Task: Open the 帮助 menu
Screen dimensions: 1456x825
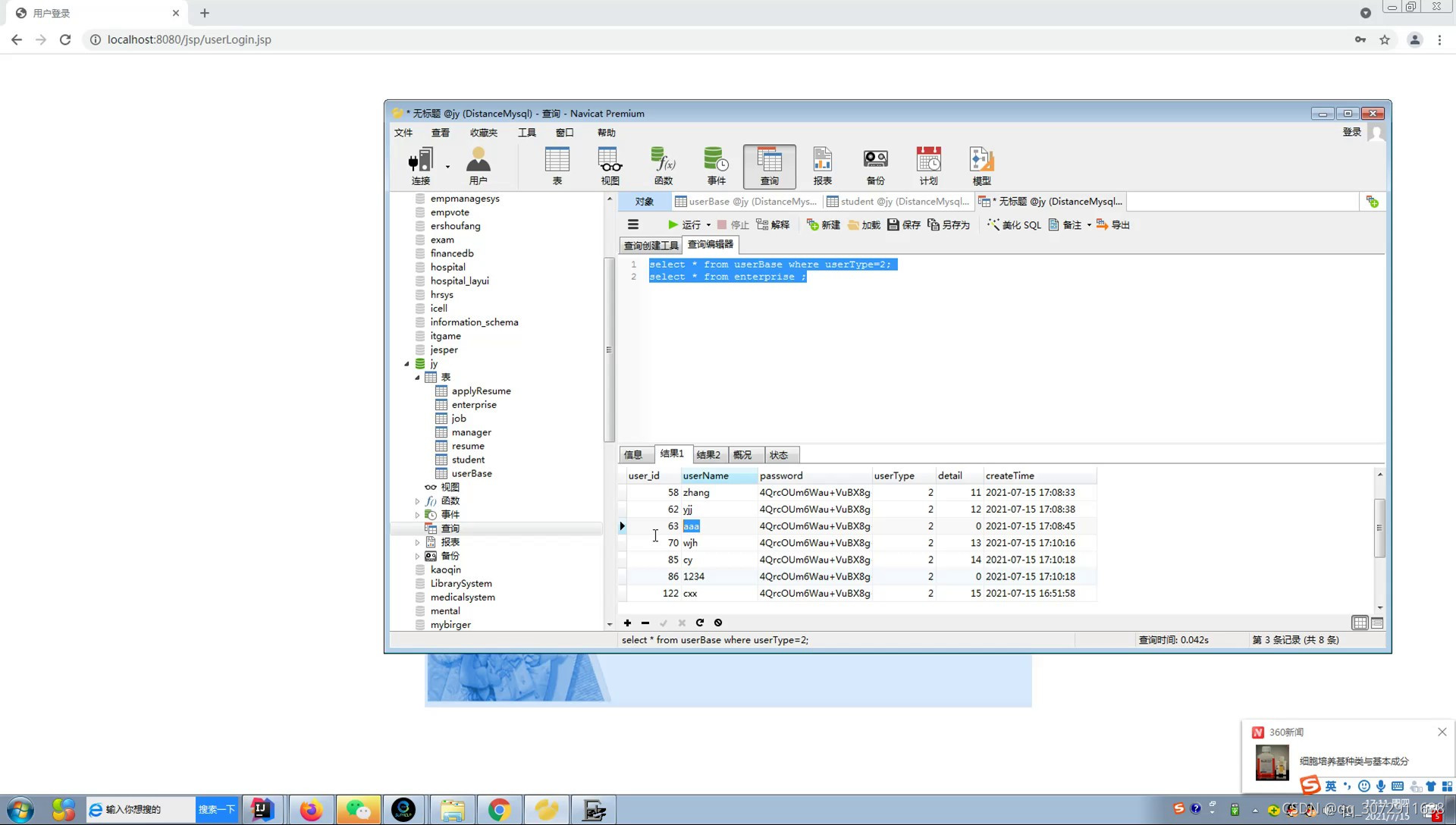Action: coord(607,133)
